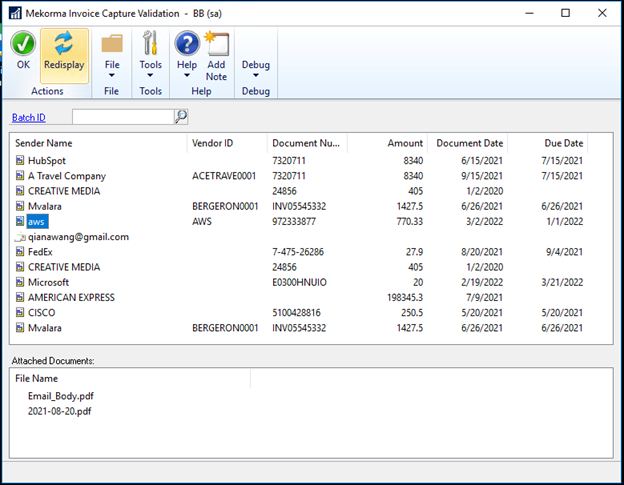624x485 pixels.
Task: Open the Debug dropdown menu
Action: pos(255,69)
